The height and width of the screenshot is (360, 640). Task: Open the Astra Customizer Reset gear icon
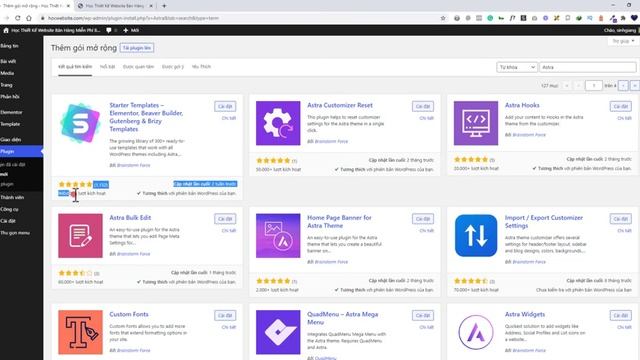278,123
